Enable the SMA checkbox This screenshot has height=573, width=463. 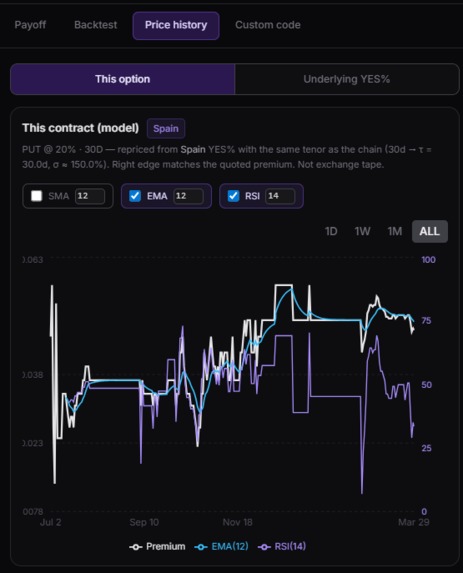click(37, 196)
